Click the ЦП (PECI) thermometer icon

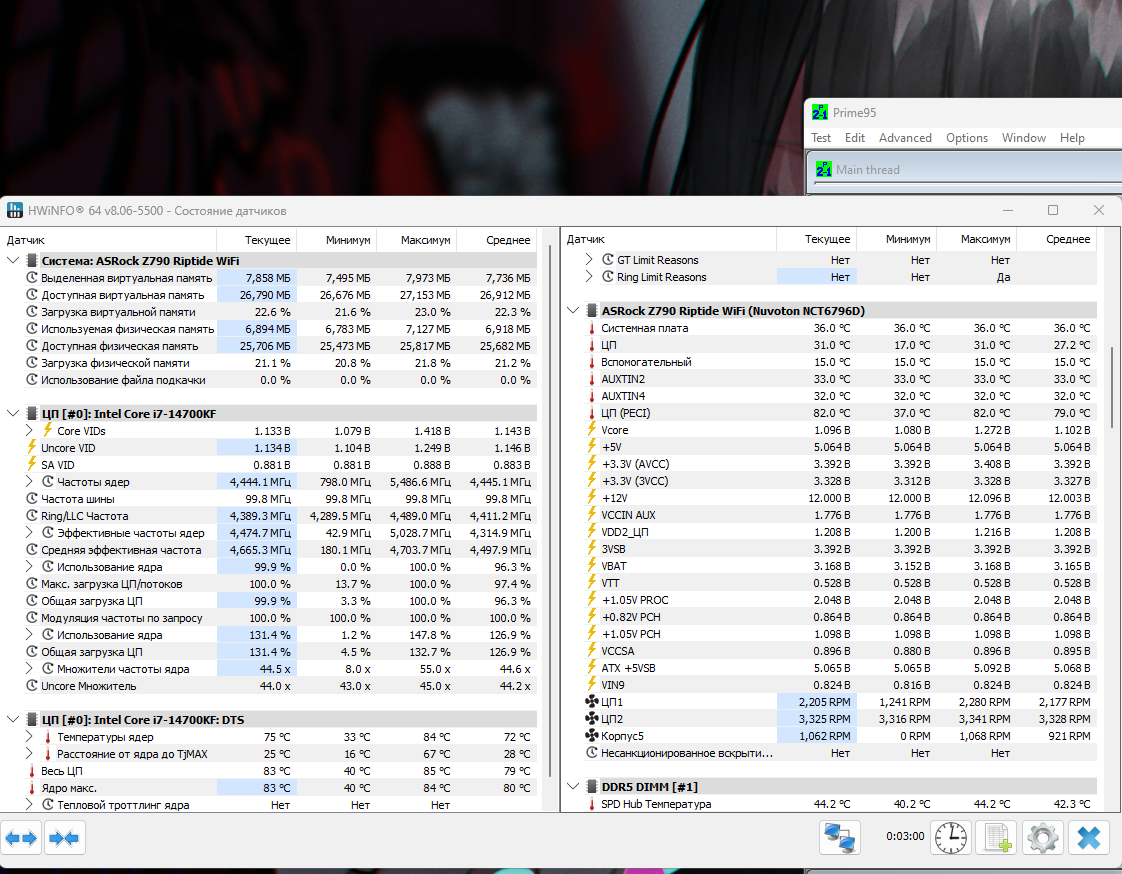(x=592, y=413)
